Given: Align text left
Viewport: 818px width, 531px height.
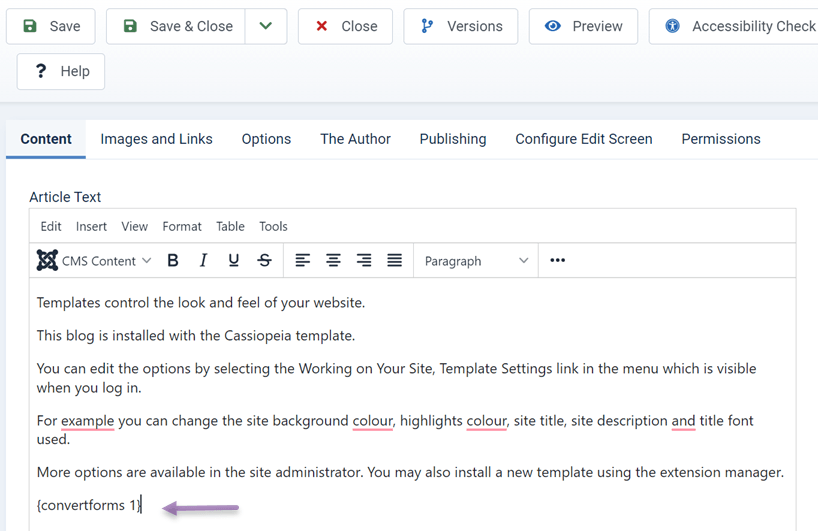Looking at the screenshot, I should (x=303, y=260).
